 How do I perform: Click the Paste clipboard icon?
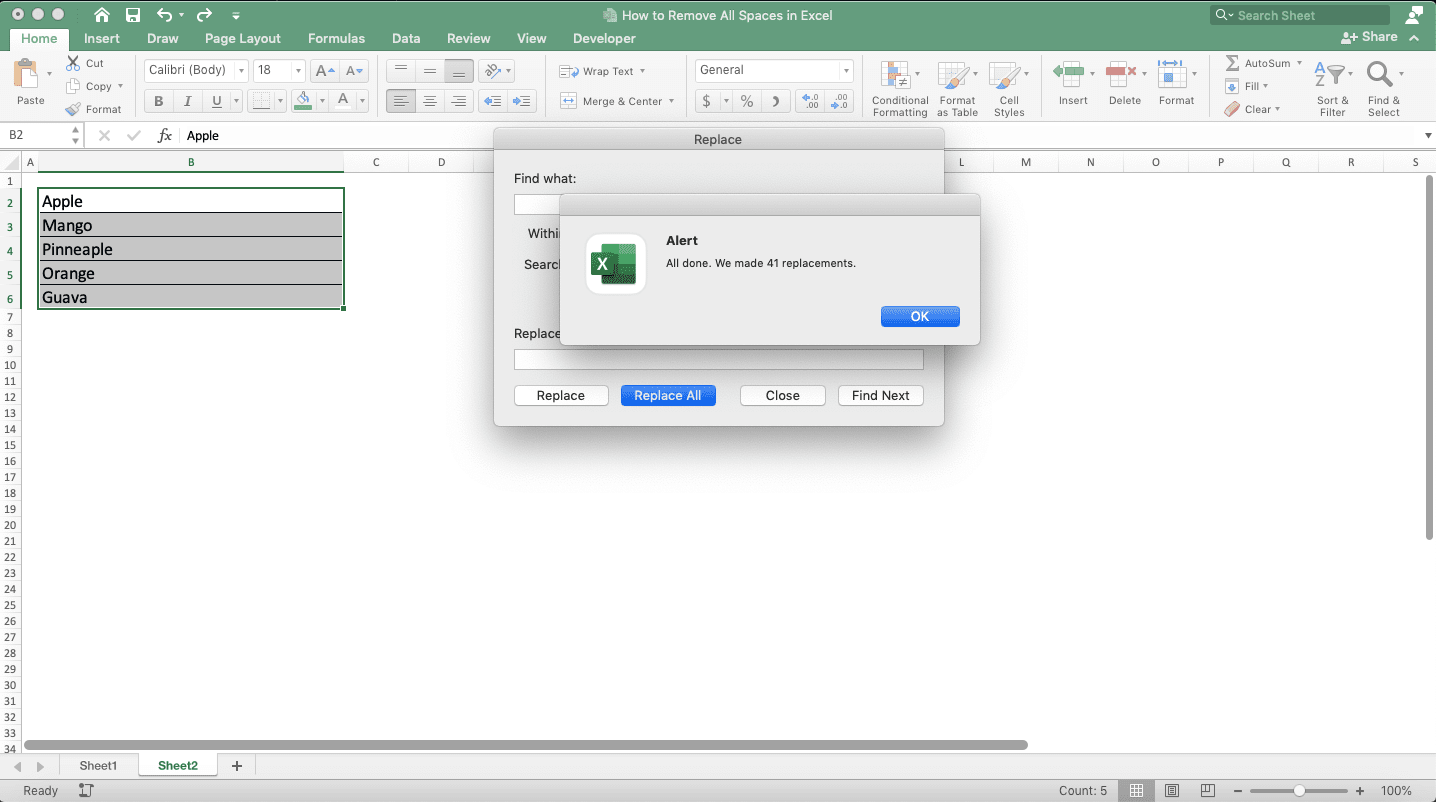pyautogui.click(x=26, y=74)
